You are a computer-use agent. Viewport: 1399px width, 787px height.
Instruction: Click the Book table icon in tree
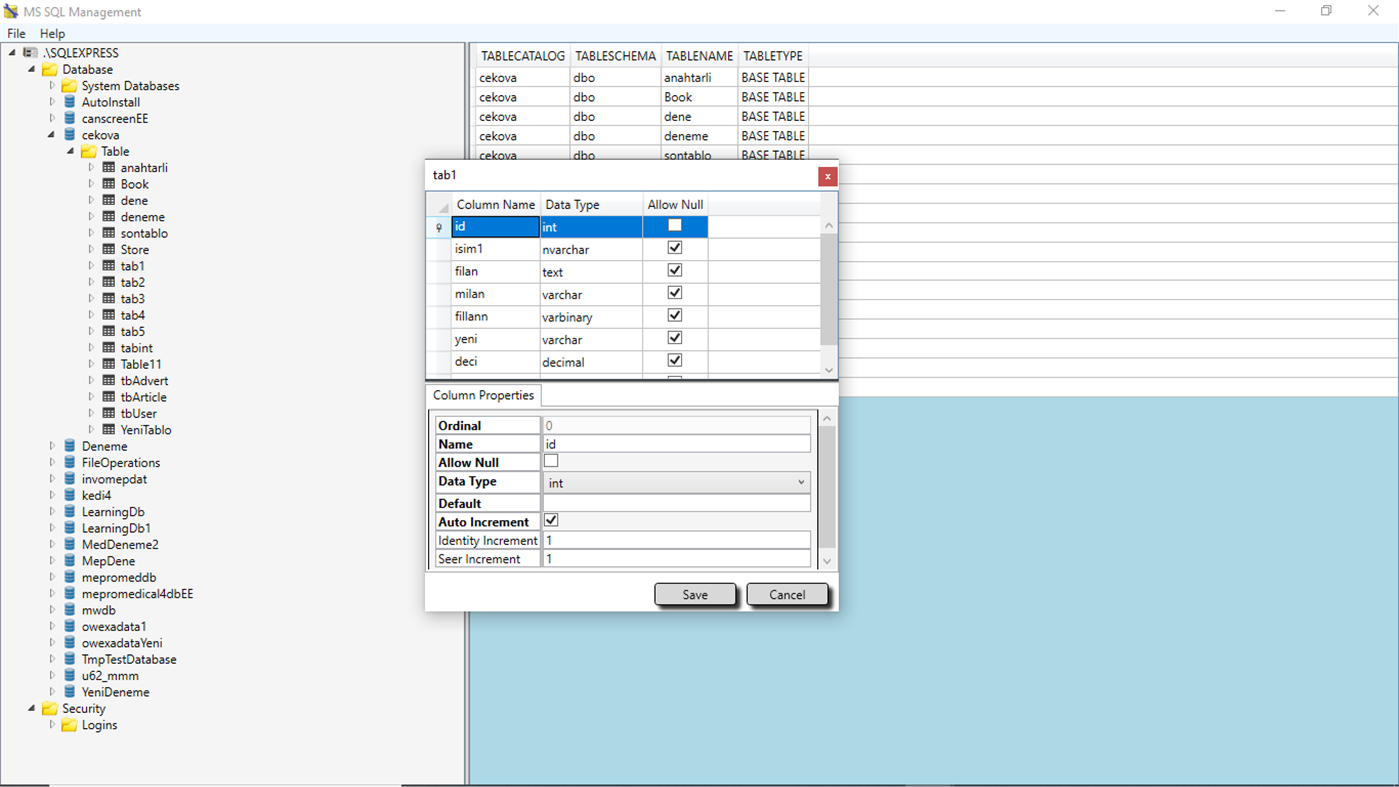(109, 184)
